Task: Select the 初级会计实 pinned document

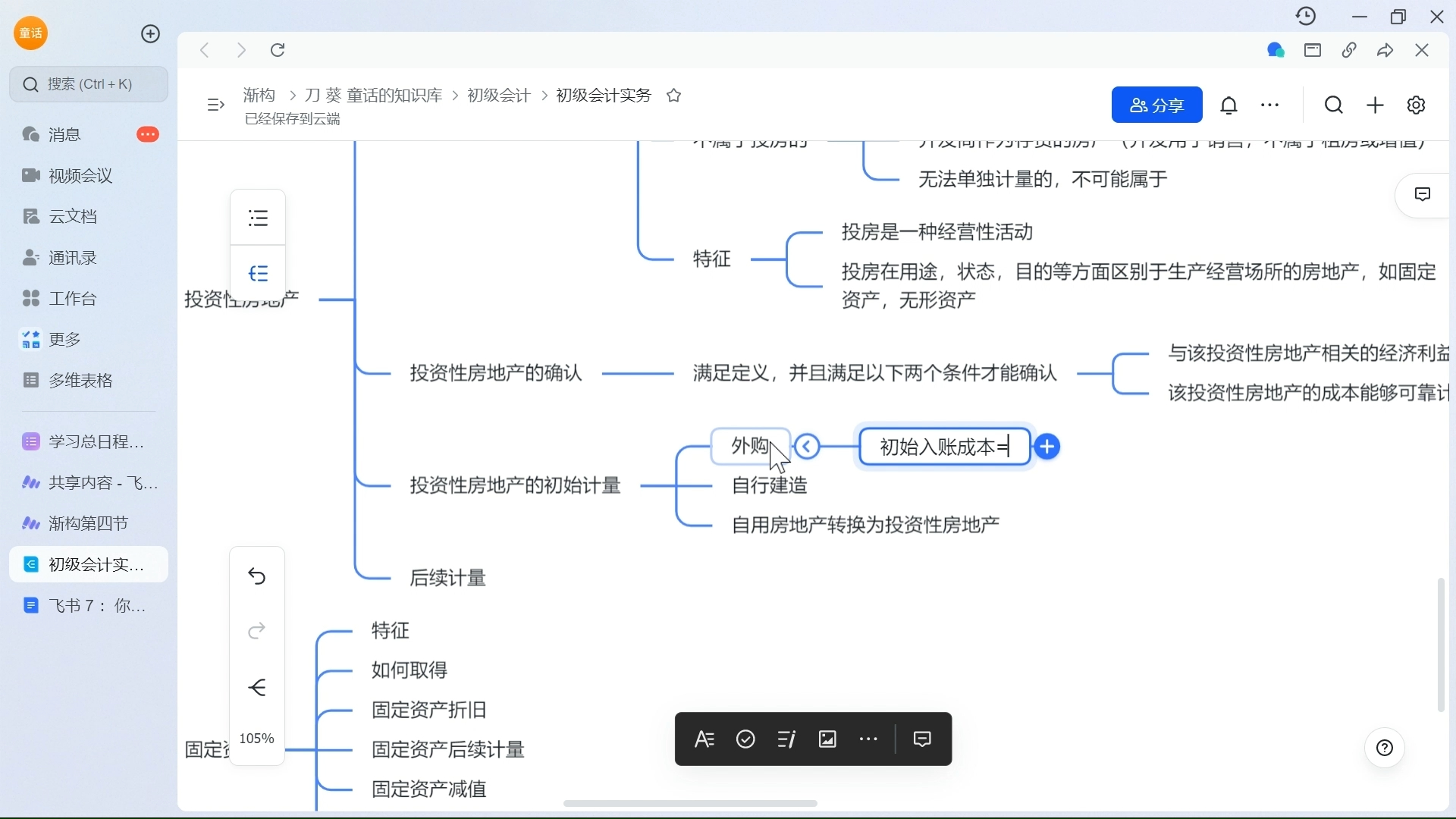Action: click(x=89, y=564)
